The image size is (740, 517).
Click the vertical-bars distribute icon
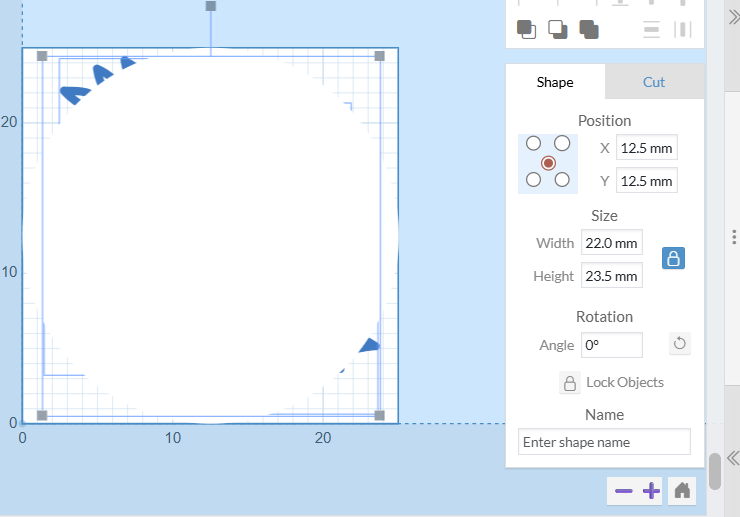(x=683, y=29)
